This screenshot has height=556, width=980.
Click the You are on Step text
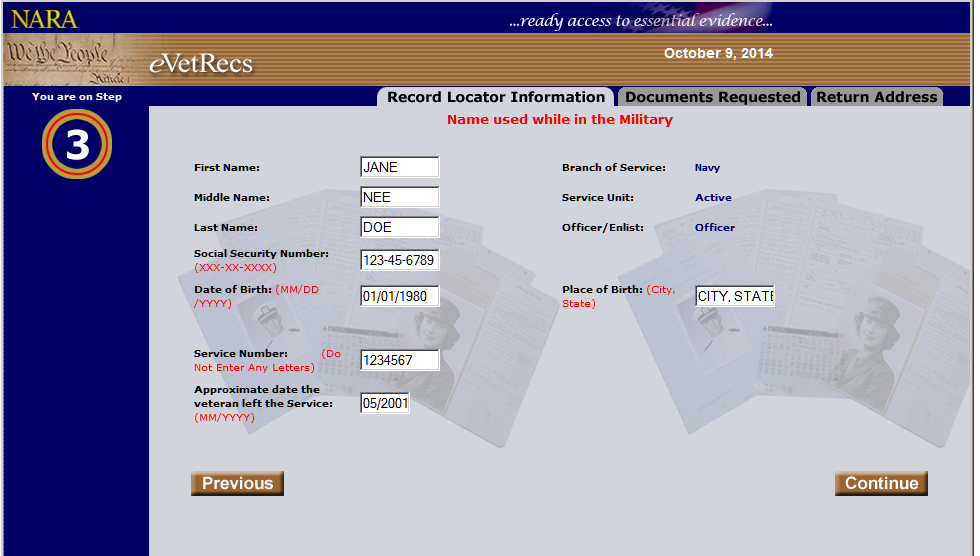[77, 96]
